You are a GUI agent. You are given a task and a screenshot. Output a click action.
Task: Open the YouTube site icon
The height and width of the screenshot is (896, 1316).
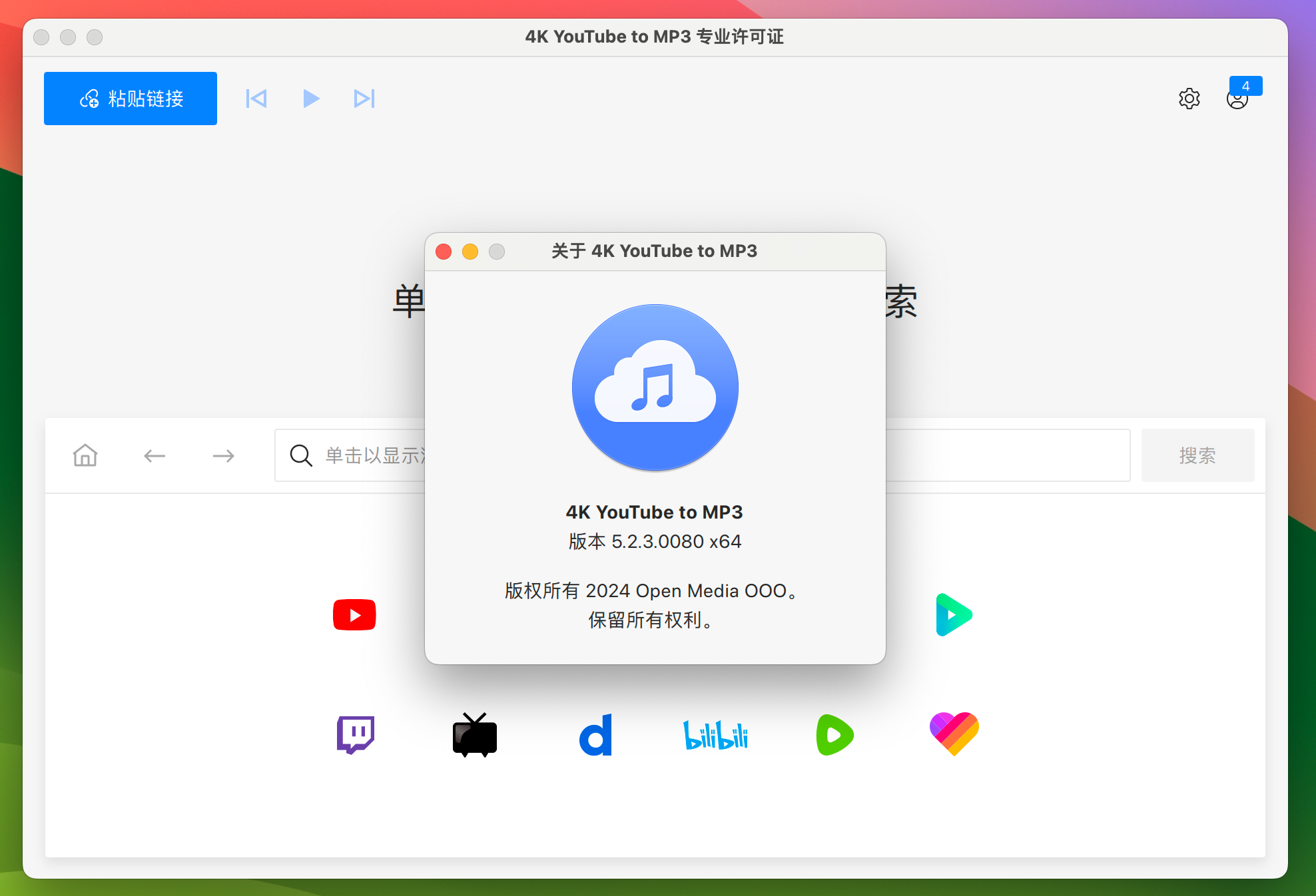tap(354, 614)
